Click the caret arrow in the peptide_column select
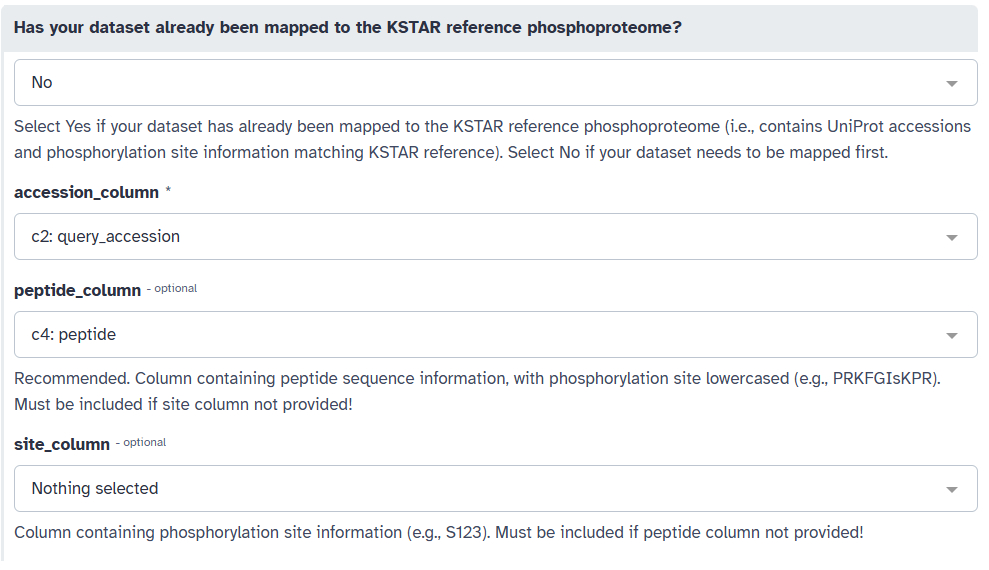 click(x=951, y=335)
